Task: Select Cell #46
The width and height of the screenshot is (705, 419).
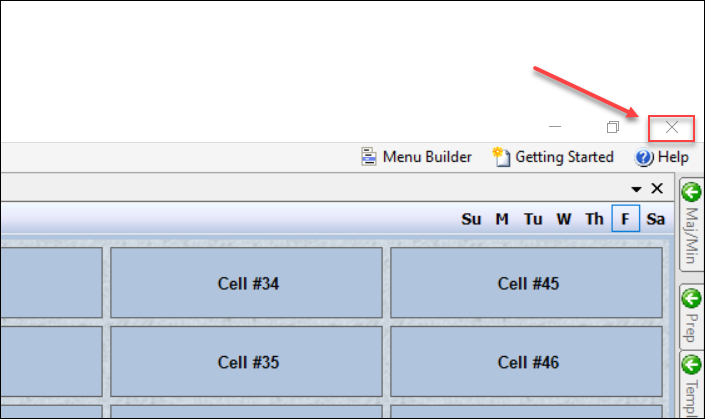Action: [x=527, y=361]
